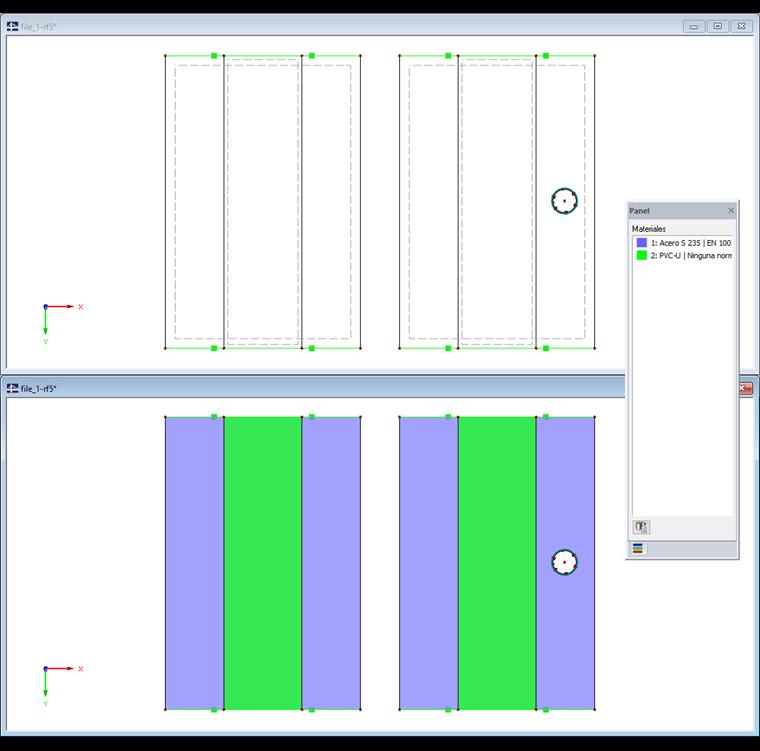Click the top window title 'file_1-rf5*'
Screen dimensions: 760x751
click(39, 27)
